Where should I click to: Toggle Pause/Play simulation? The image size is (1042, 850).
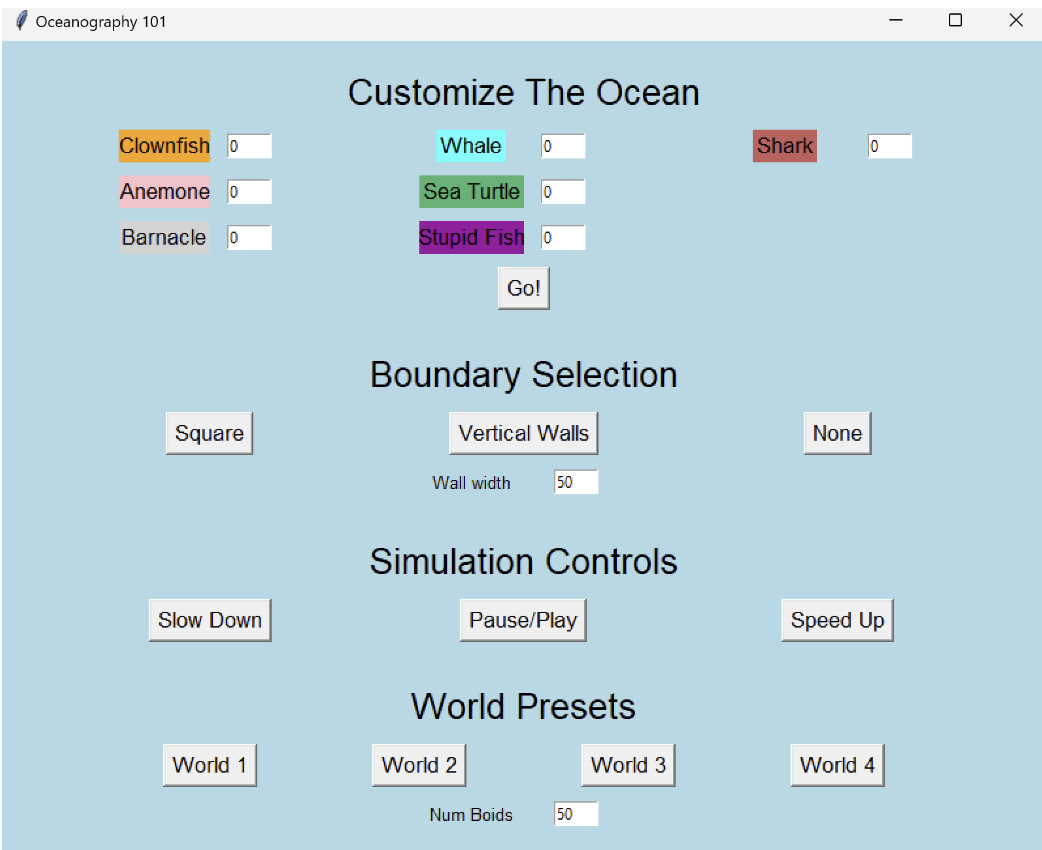pyautogui.click(x=523, y=620)
